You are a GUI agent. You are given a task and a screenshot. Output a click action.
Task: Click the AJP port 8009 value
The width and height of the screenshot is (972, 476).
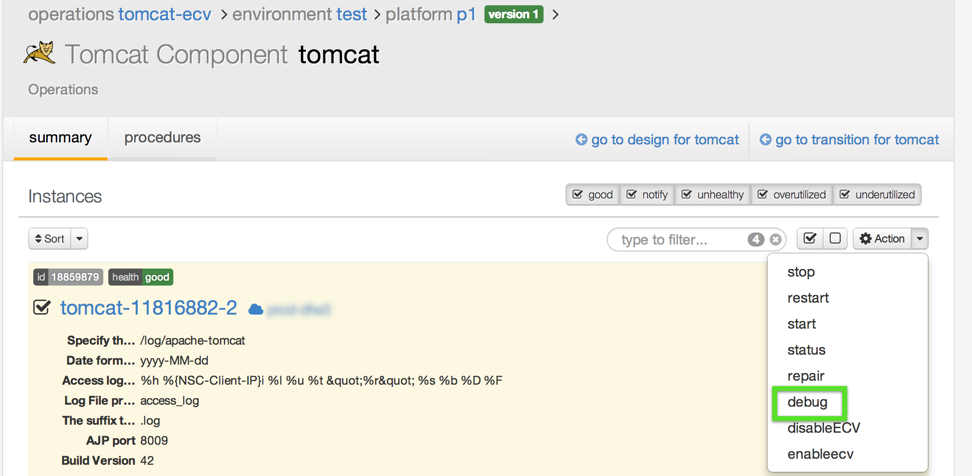point(154,441)
